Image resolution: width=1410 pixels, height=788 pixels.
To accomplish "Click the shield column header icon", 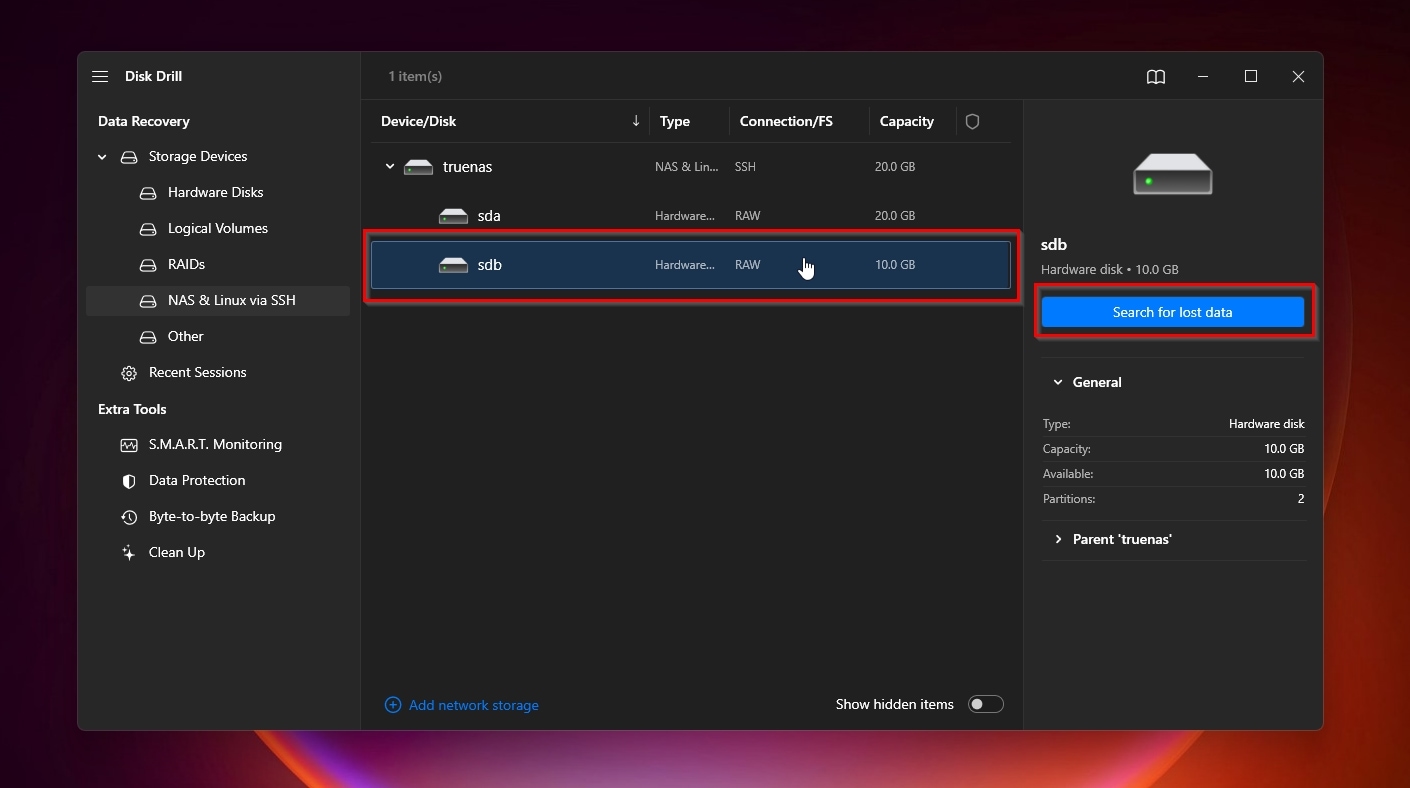I will coord(972,121).
